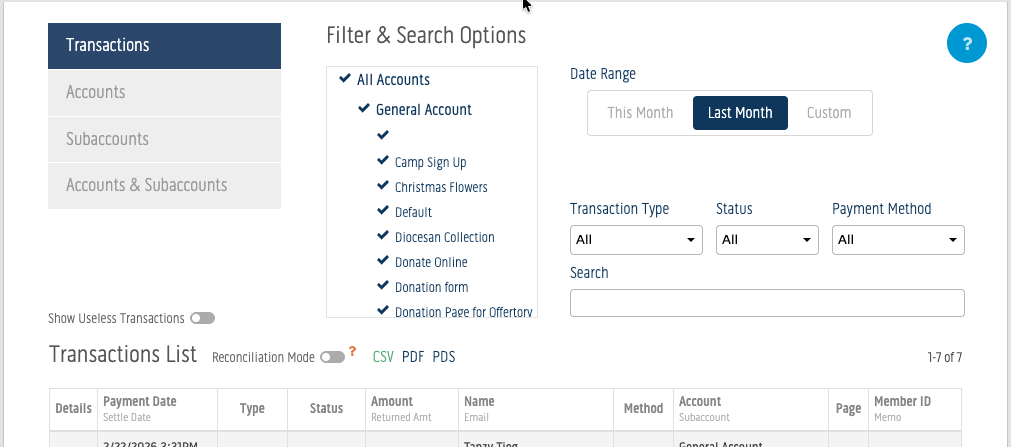Switch to the Accounts sidebar tab
The width and height of the screenshot is (1011, 447).
coord(164,92)
